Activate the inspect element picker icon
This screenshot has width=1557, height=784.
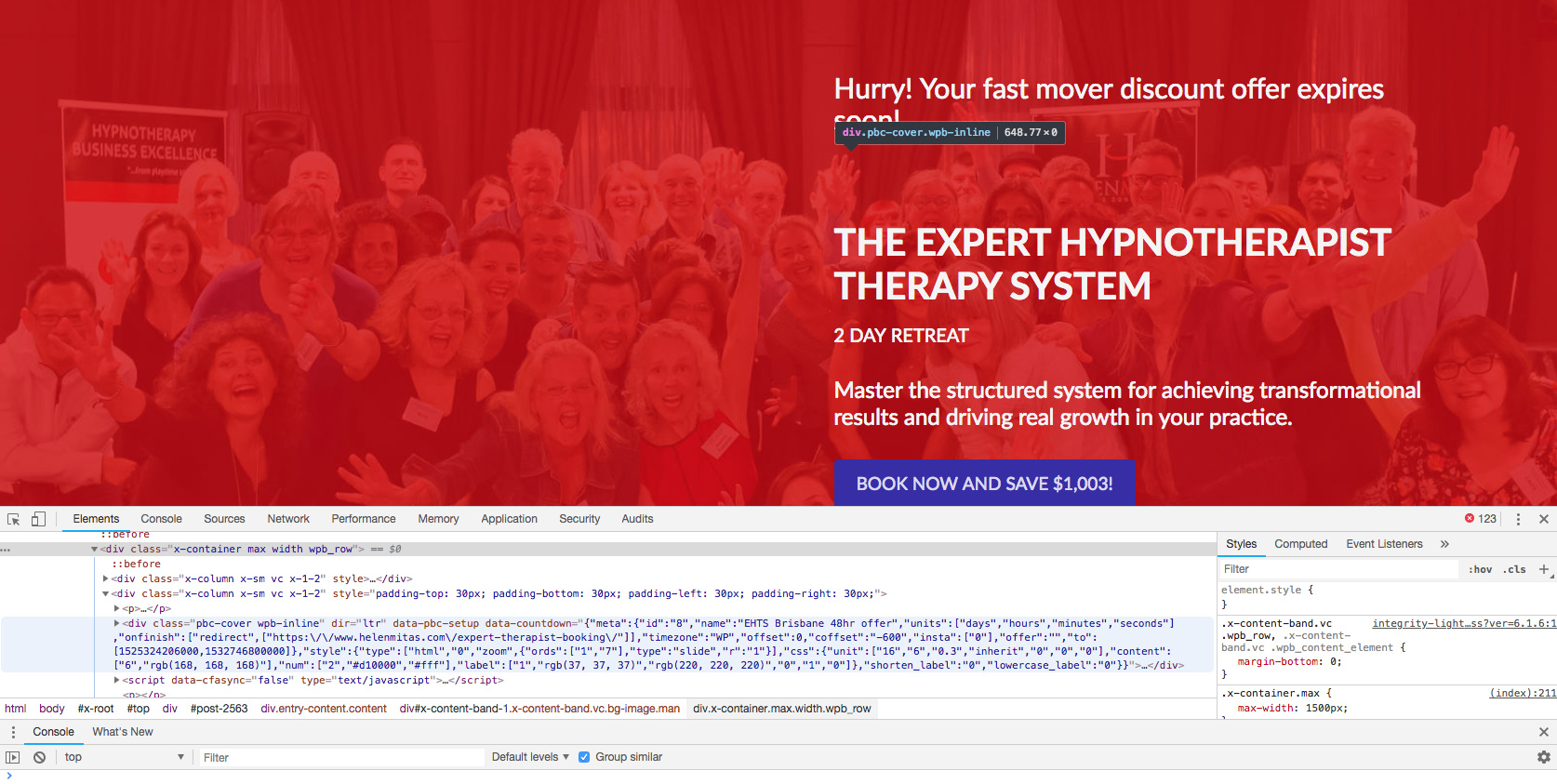coord(13,519)
